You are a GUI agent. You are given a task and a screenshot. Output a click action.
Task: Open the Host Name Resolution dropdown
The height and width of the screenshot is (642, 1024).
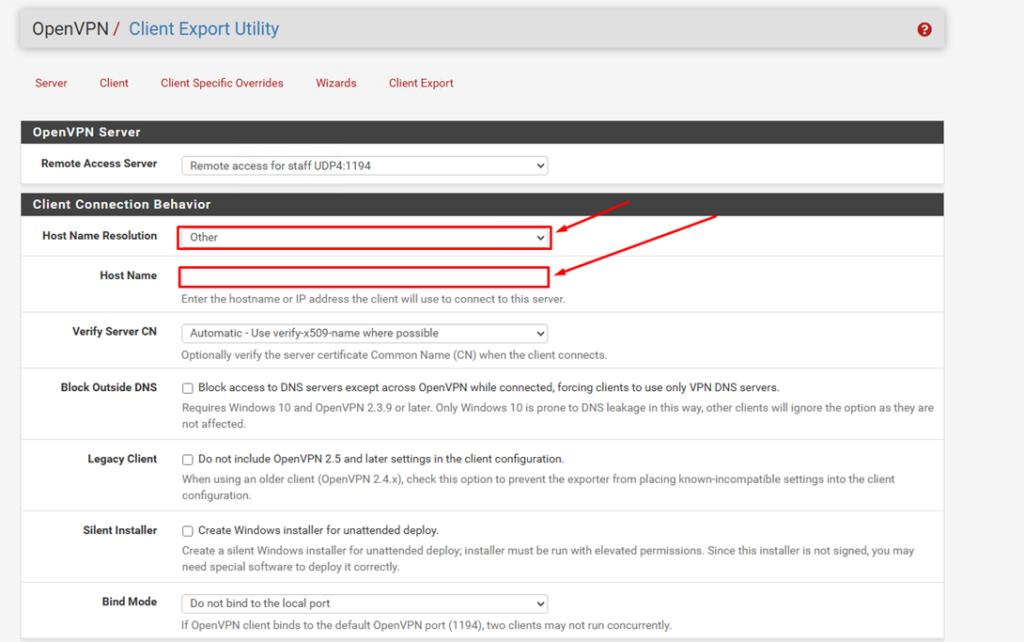[364, 237]
